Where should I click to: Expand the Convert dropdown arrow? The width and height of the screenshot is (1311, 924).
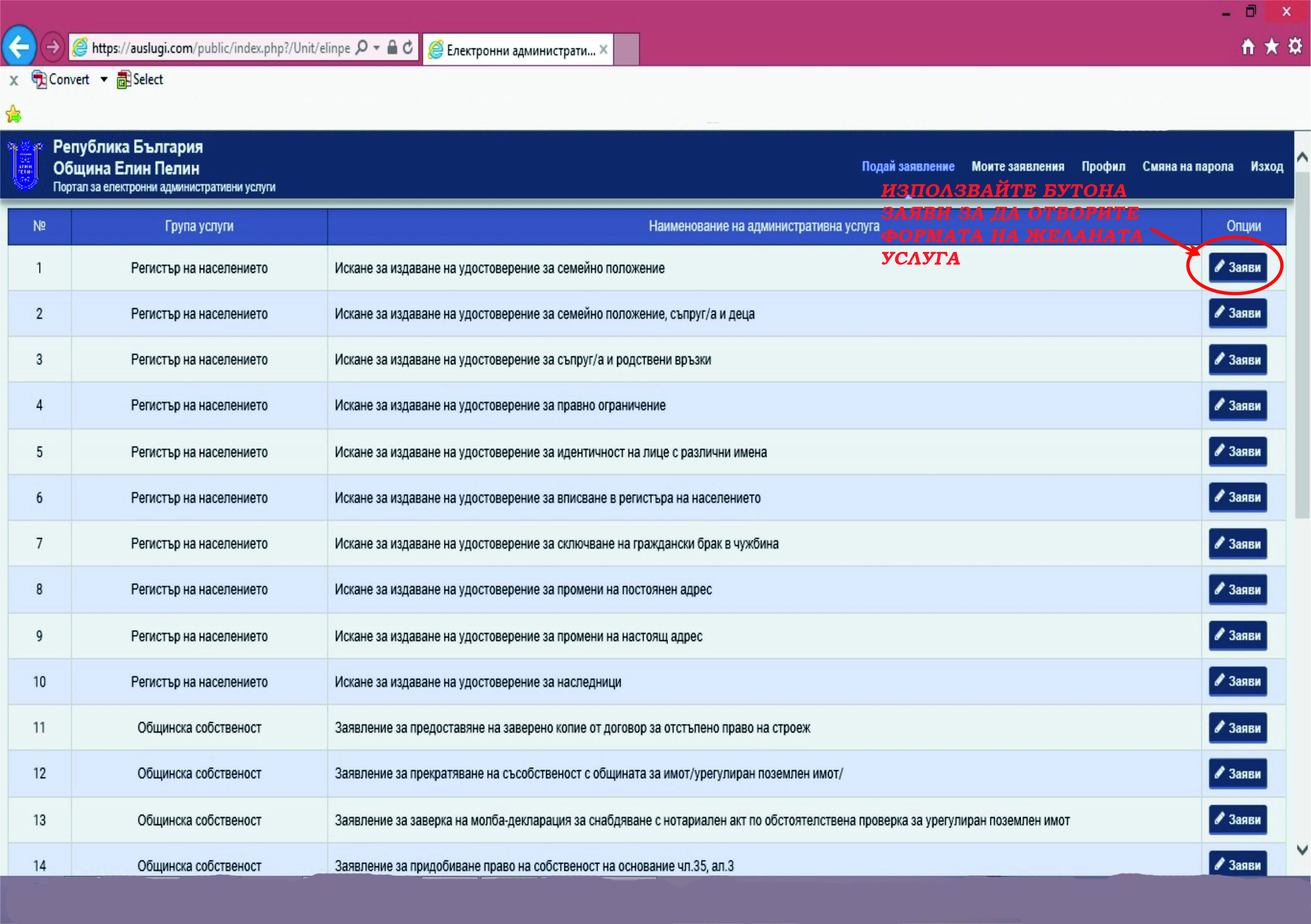click(x=104, y=80)
